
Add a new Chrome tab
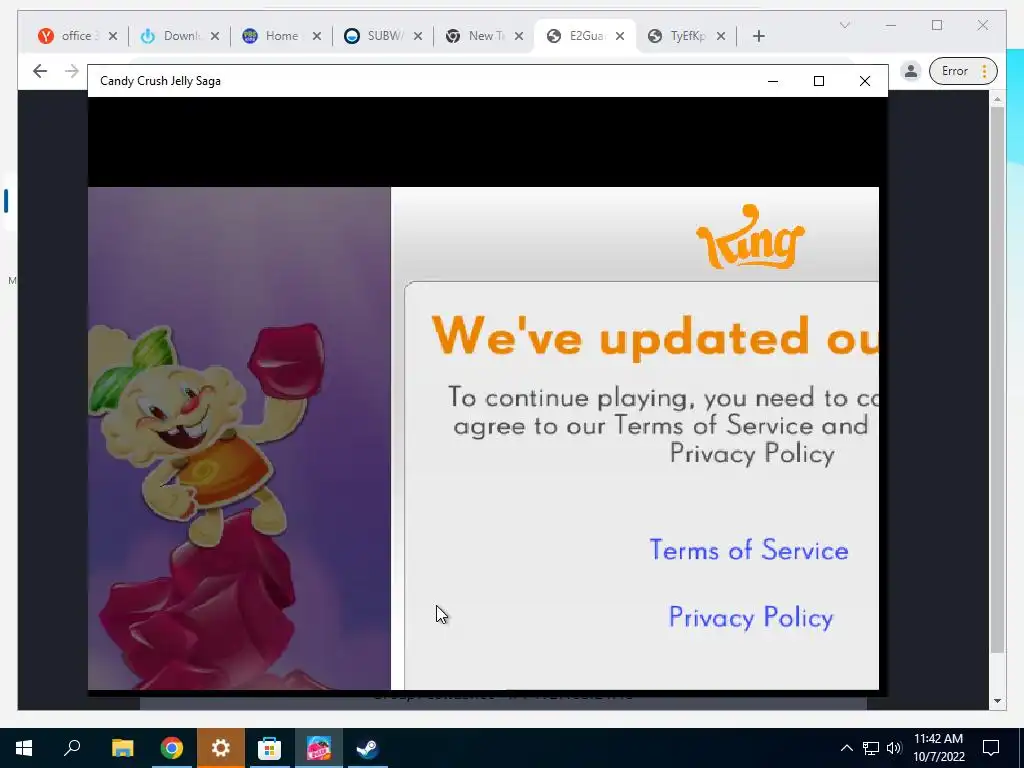tap(758, 36)
